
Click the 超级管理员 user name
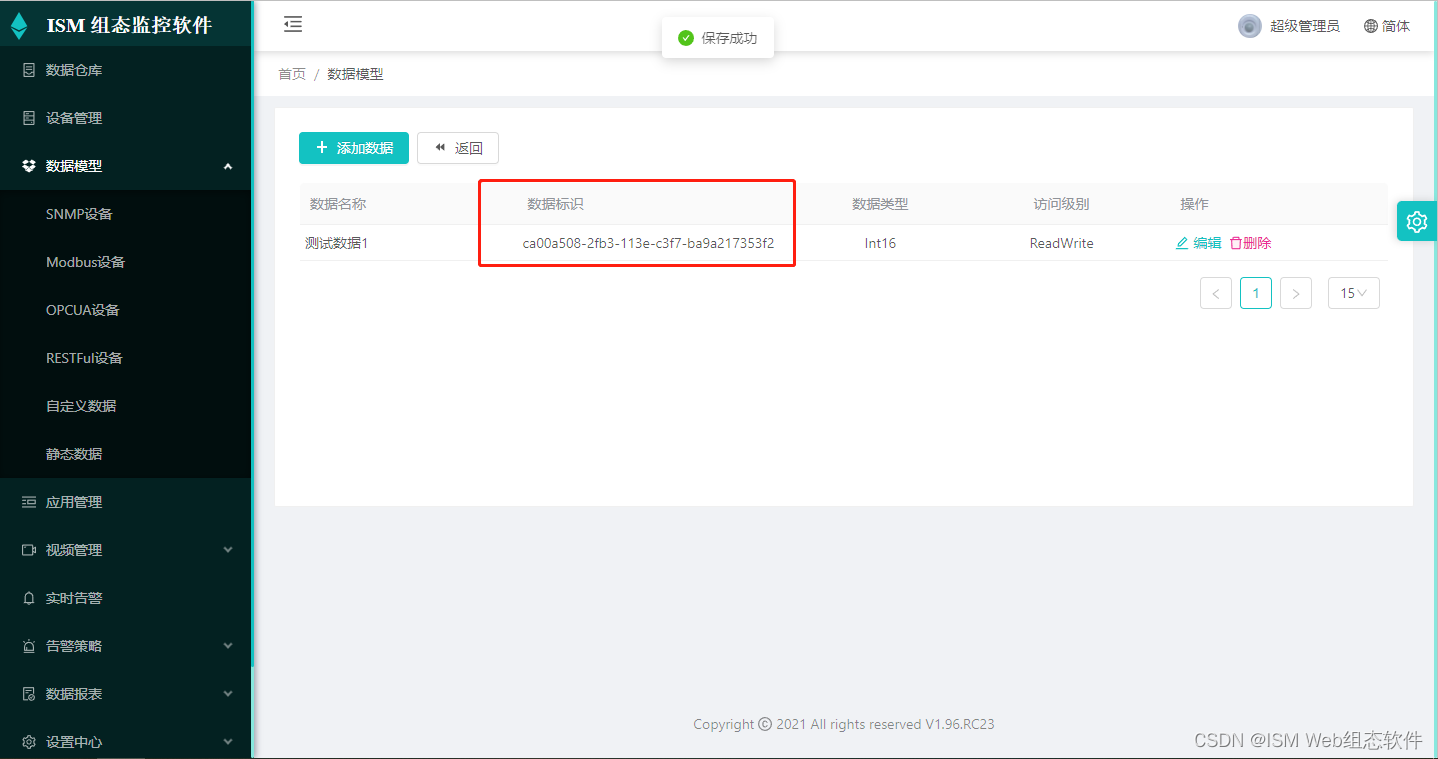1305,26
